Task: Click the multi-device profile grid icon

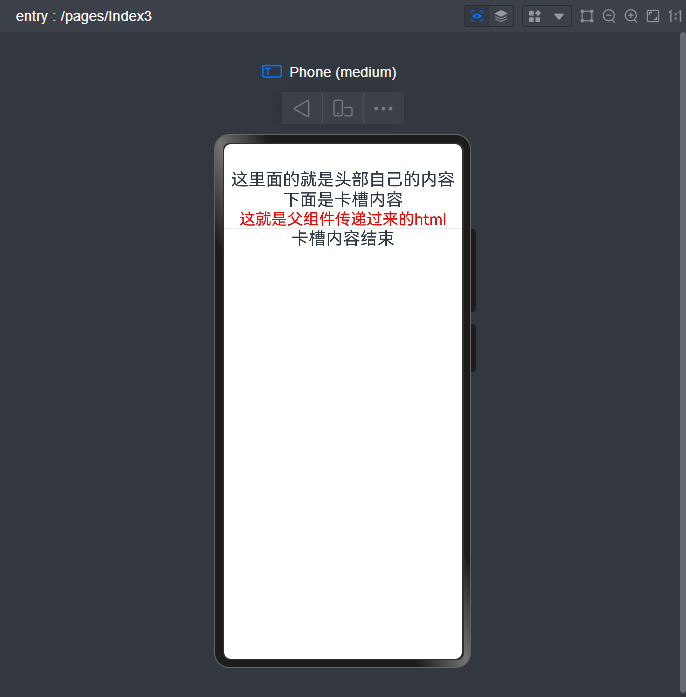Action: click(535, 16)
